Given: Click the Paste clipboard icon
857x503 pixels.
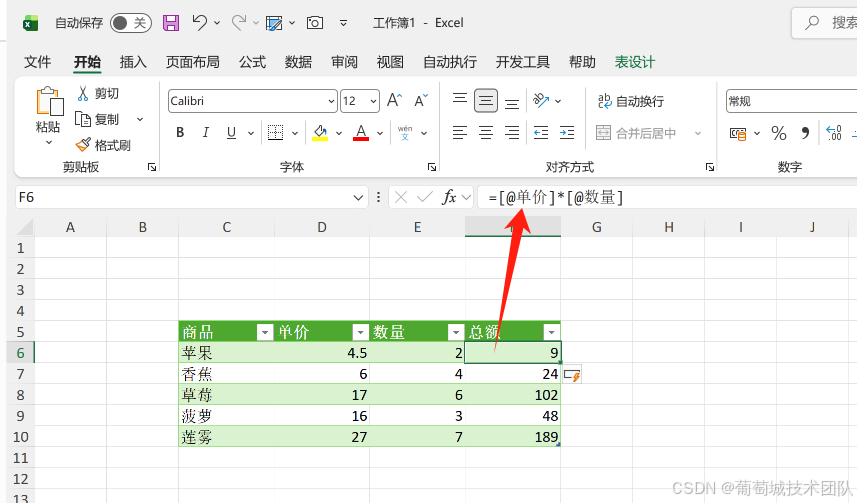Looking at the screenshot, I should pos(48,102).
